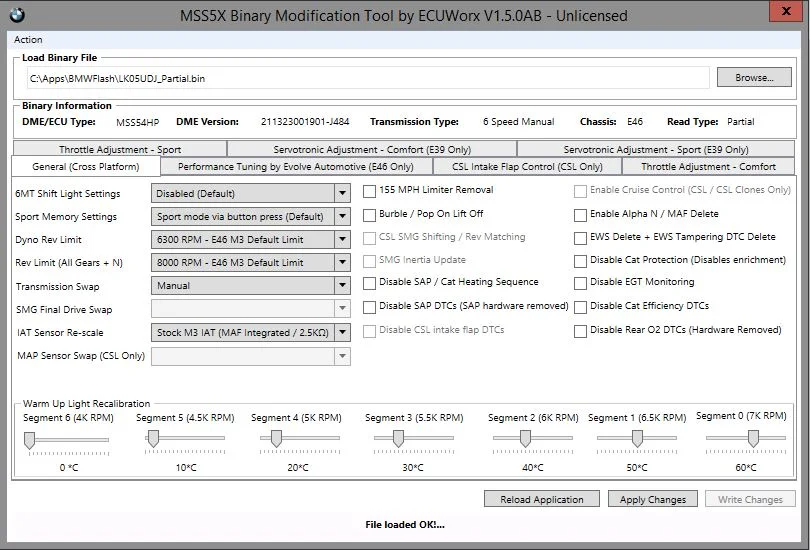This screenshot has height=550, width=810.
Task: Check Disable SAP DTCs (SAP hardware removed)
Action: point(369,307)
